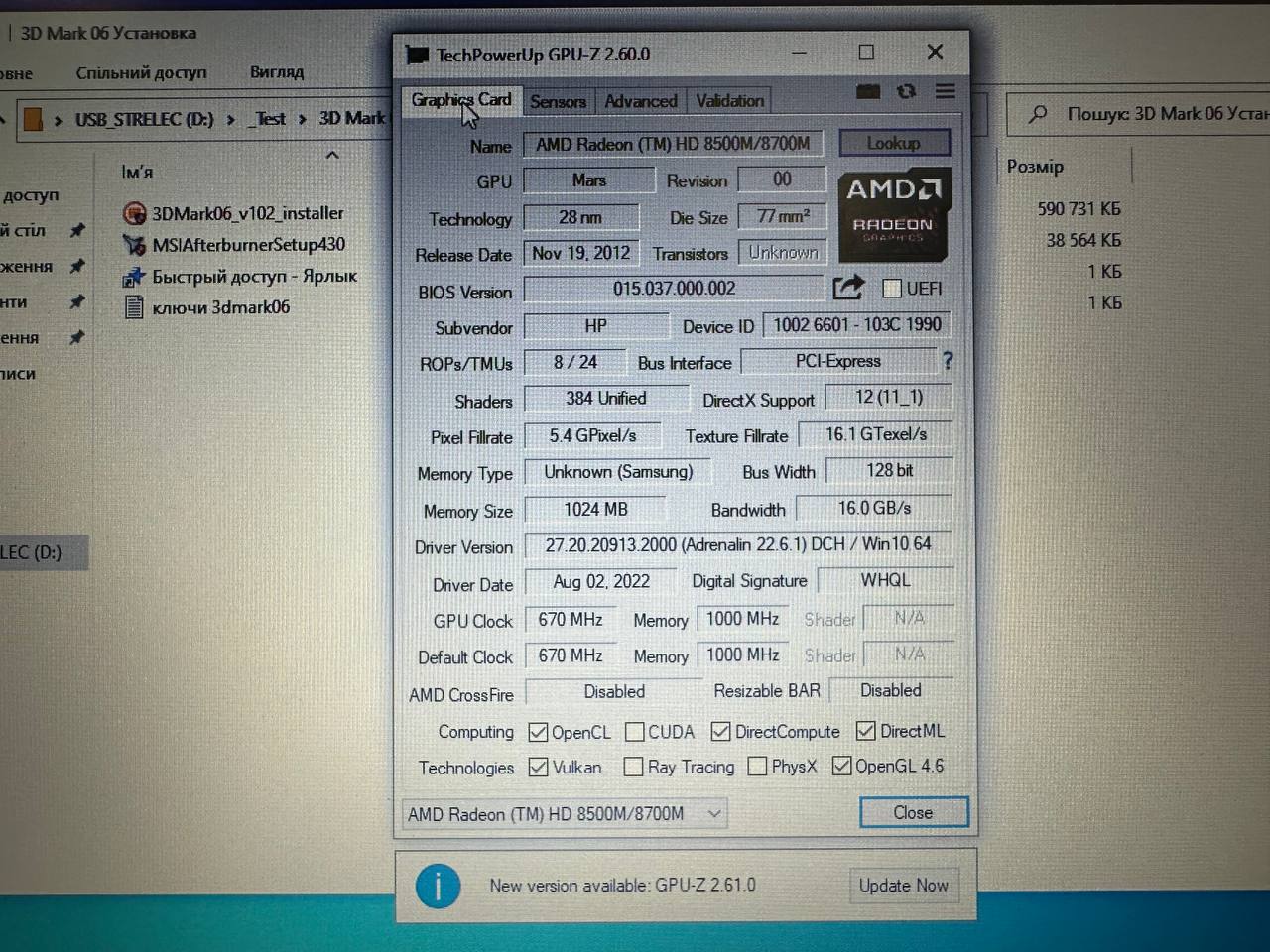Viewport: 1270px width, 952px height.
Task: Toggle the CUDA checkbox
Action: tap(635, 732)
